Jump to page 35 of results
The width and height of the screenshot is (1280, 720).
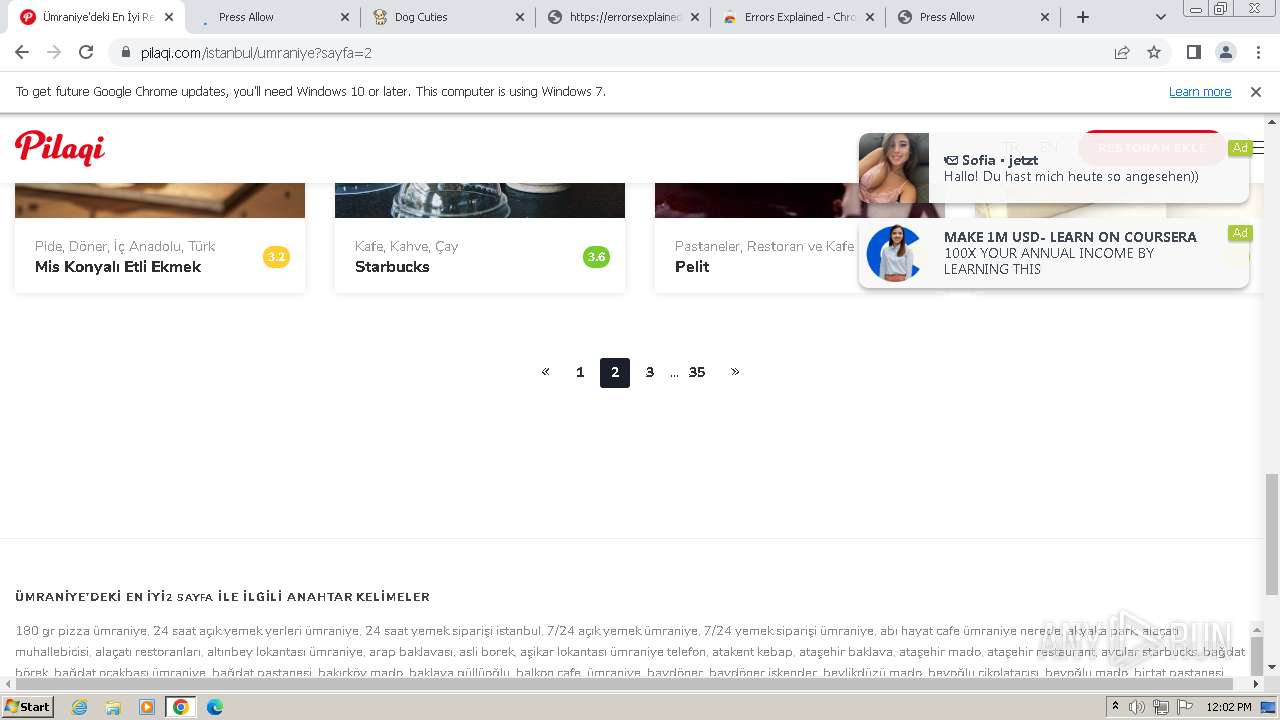697,372
